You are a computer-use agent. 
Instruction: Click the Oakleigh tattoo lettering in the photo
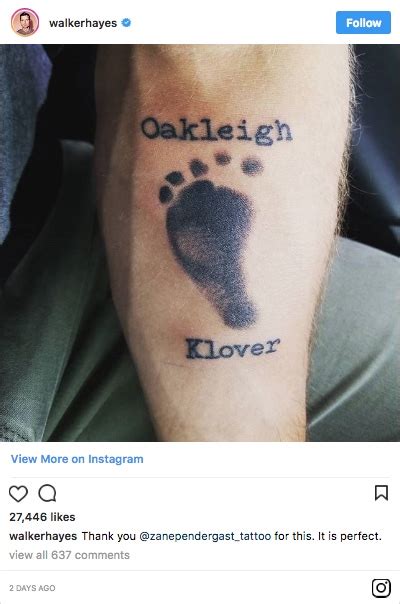217,131
